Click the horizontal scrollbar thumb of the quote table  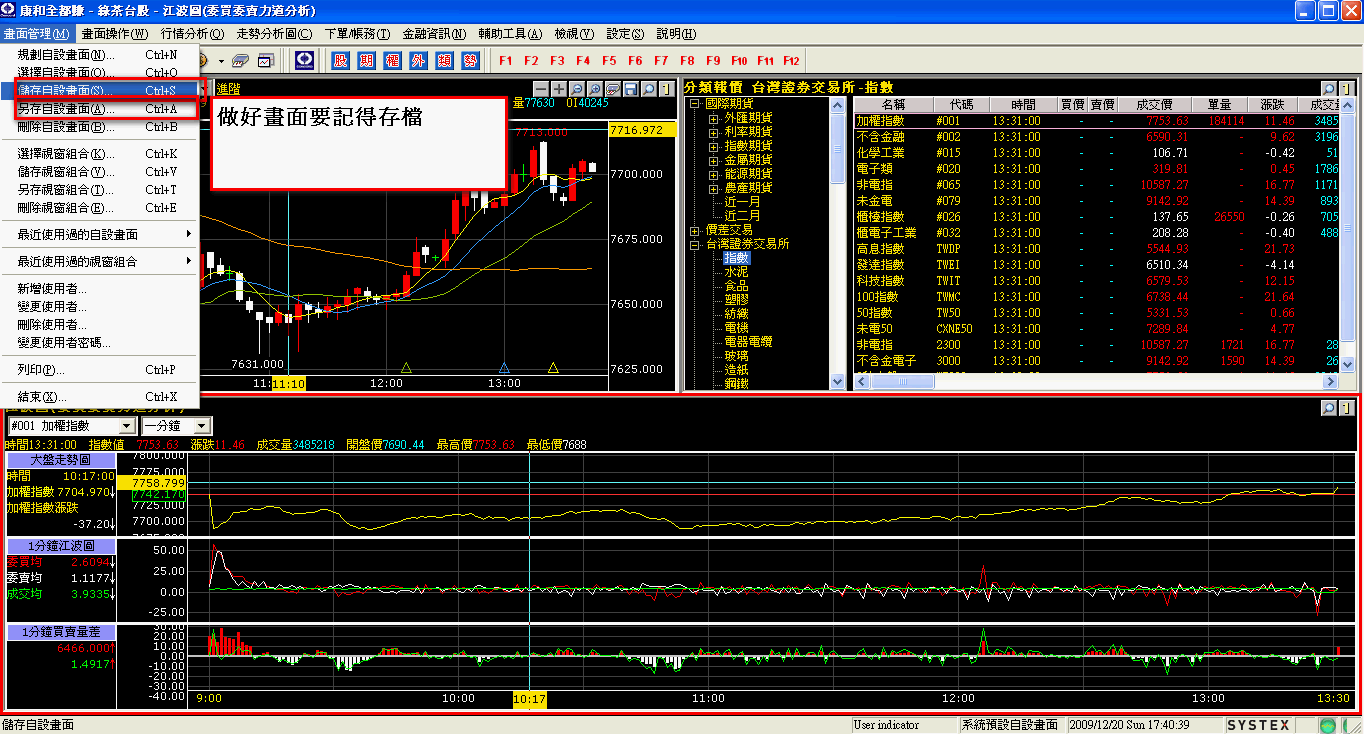(x=903, y=381)
